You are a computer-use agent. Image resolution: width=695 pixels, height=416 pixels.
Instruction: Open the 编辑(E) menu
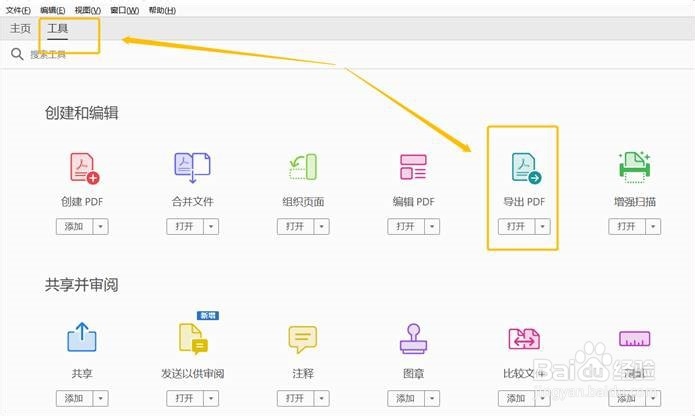click(52, 10)
